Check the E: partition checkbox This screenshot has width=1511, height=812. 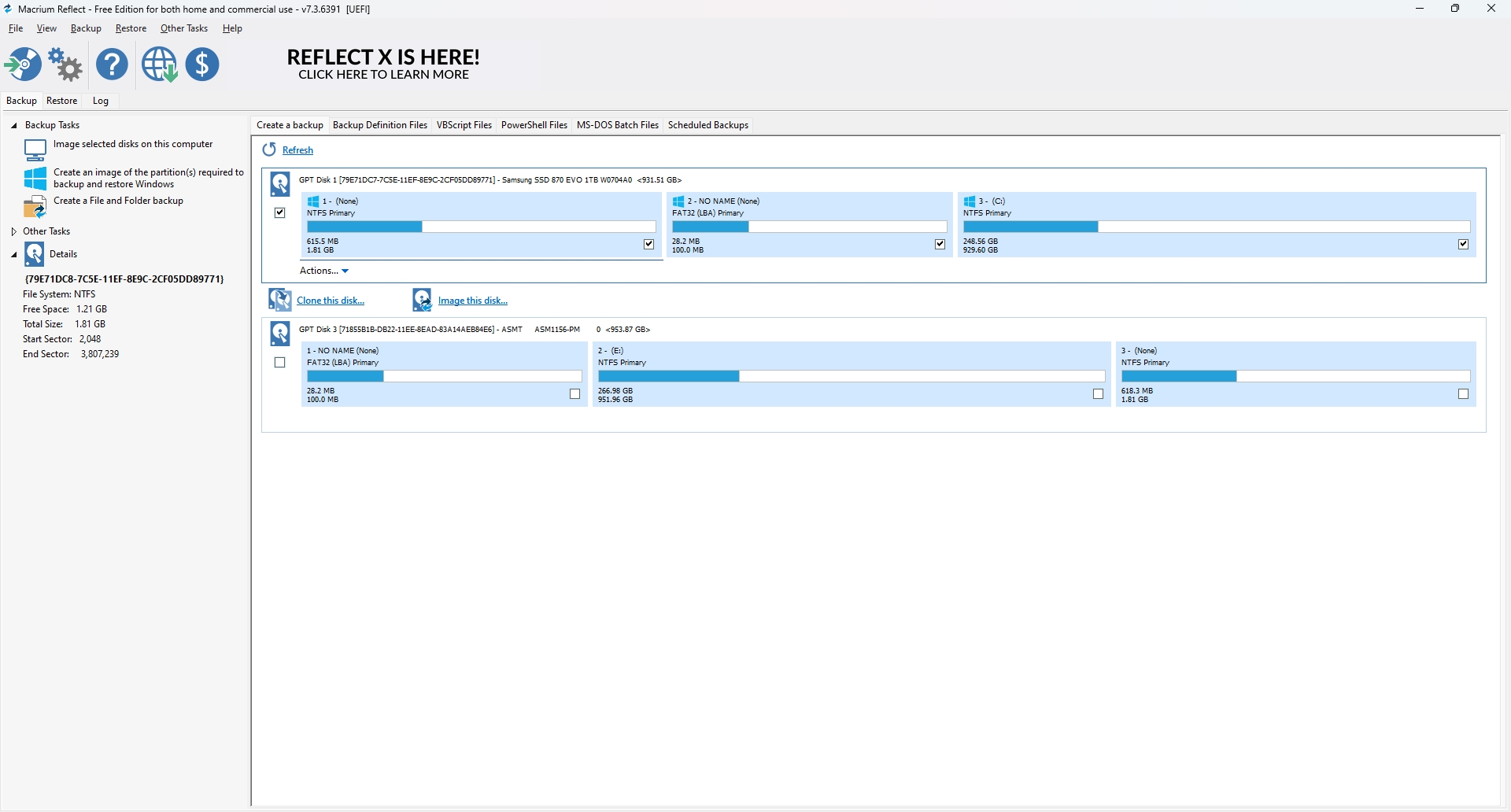[1099, 394]
